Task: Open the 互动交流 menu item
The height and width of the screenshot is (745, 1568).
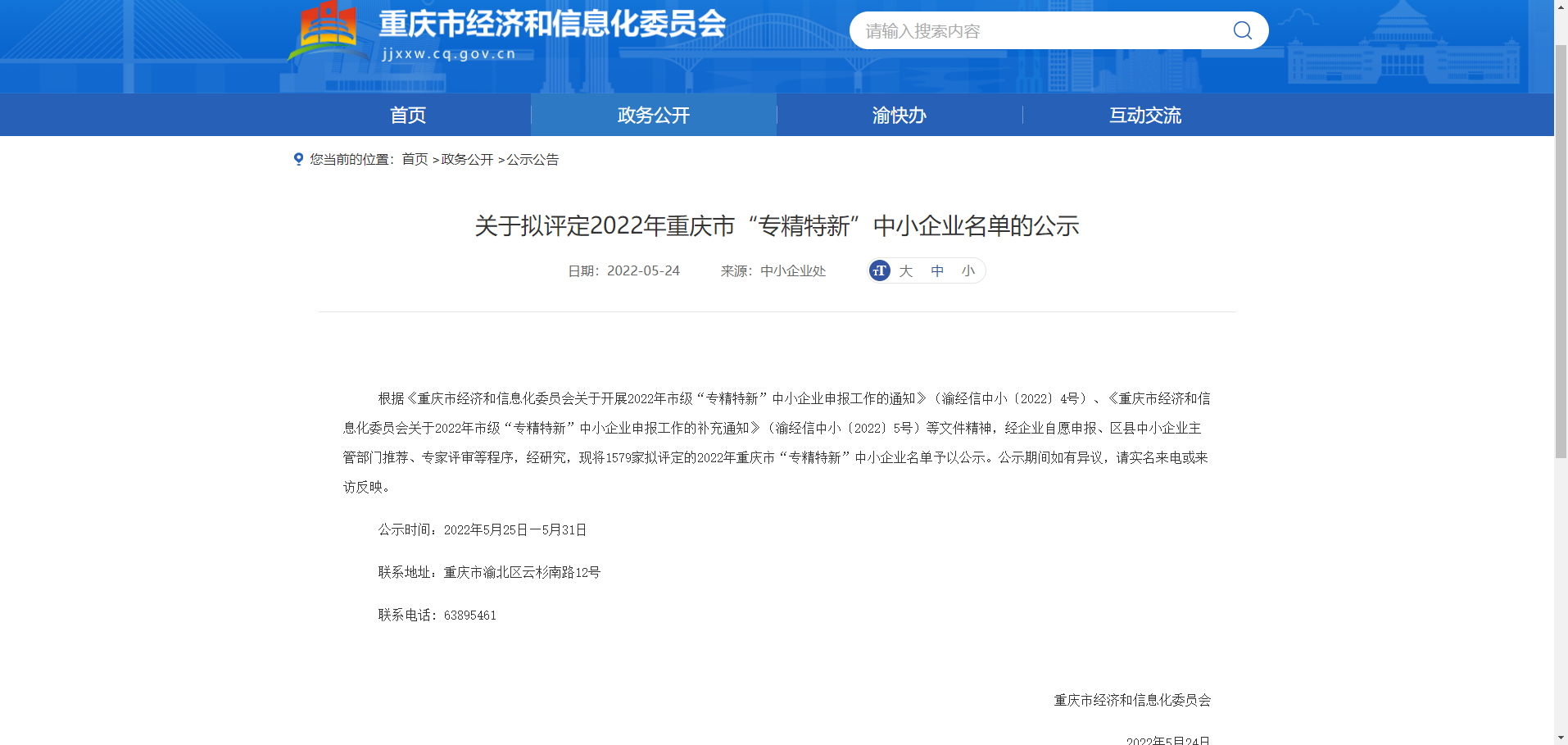Action: [1144, 115]
